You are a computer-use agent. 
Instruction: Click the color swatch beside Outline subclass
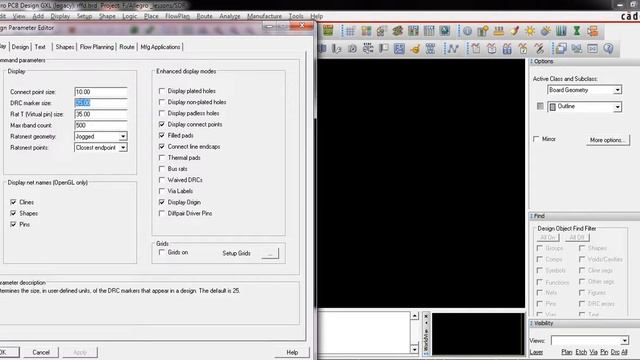(540, 106)
